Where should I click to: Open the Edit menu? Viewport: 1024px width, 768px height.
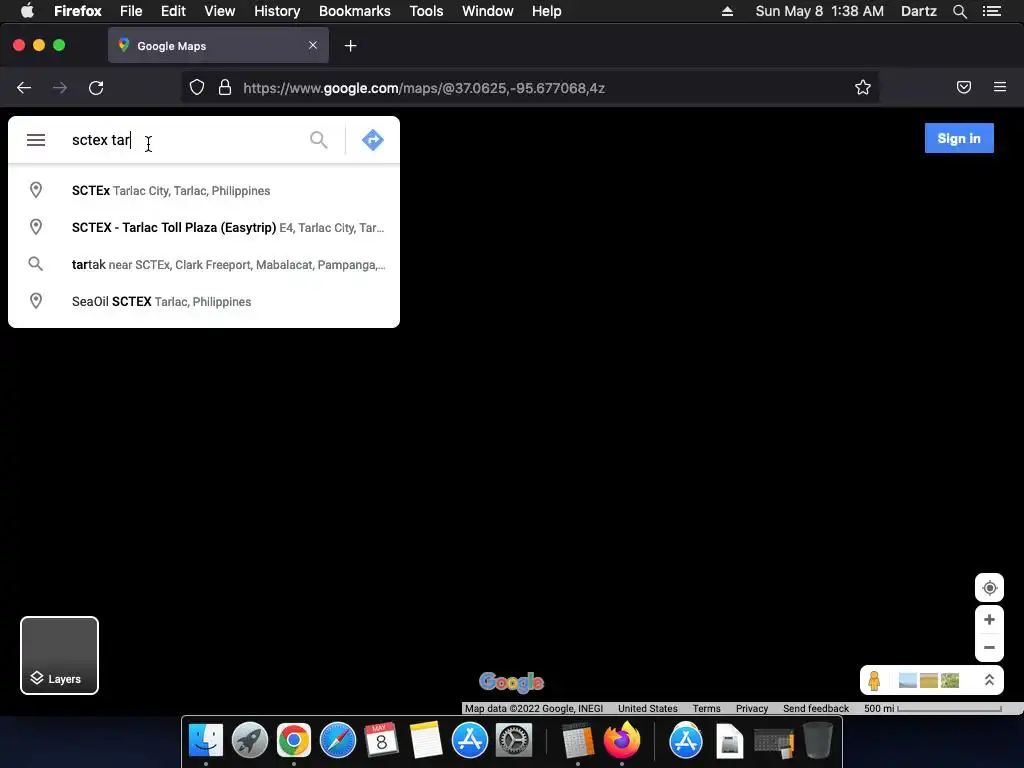(173, 11)
